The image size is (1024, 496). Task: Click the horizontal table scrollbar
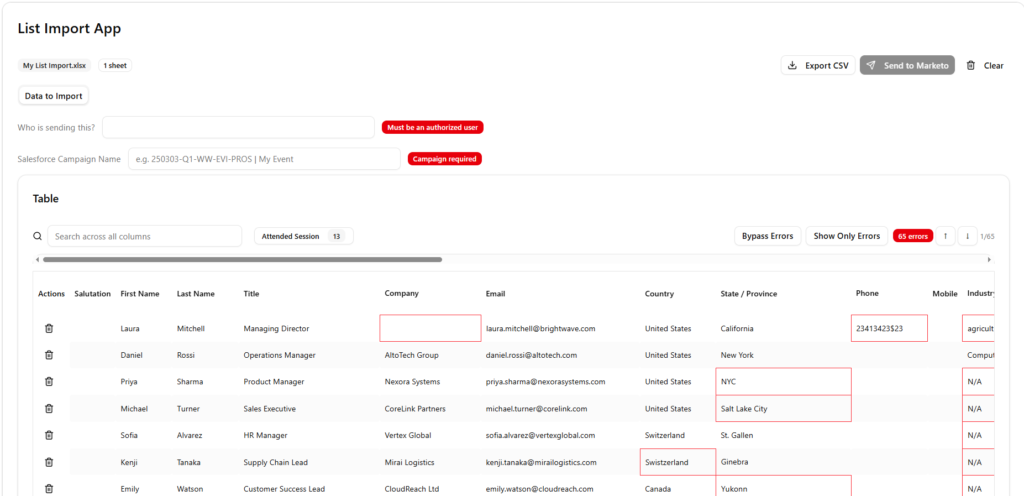click(x=240, y=259)
